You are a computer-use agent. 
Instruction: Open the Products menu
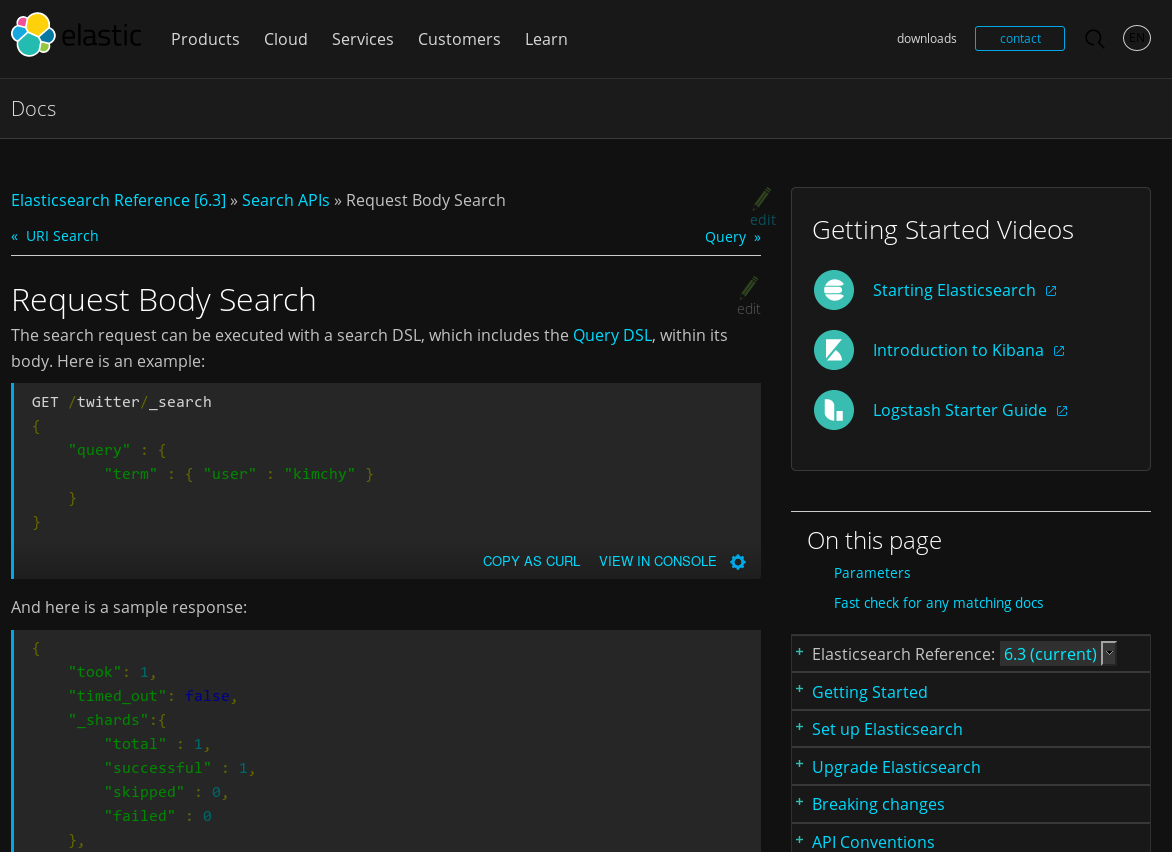206,39
